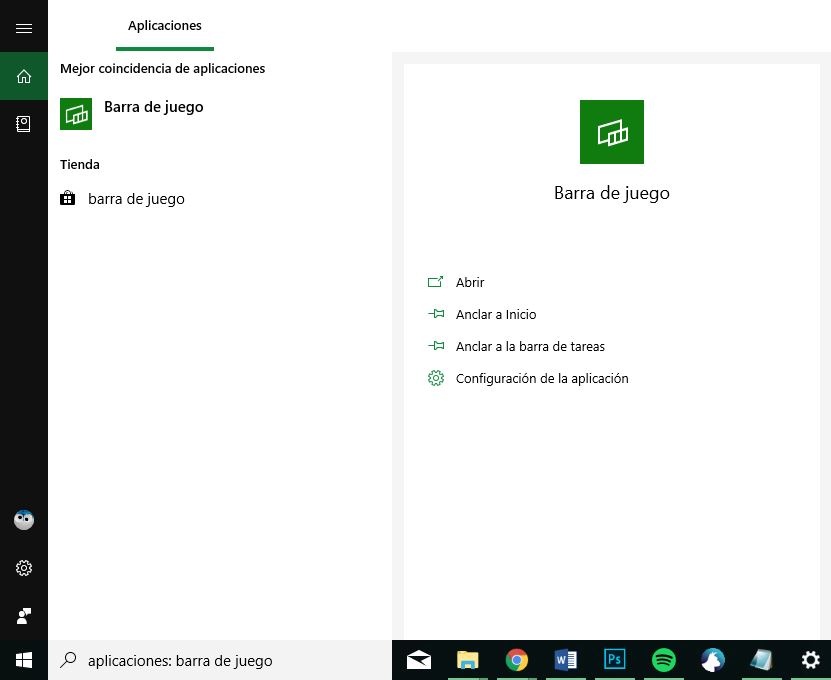Click the Mejor coincidencia de aplicaciones heading
831x680 pixels.
click(162, 68)
